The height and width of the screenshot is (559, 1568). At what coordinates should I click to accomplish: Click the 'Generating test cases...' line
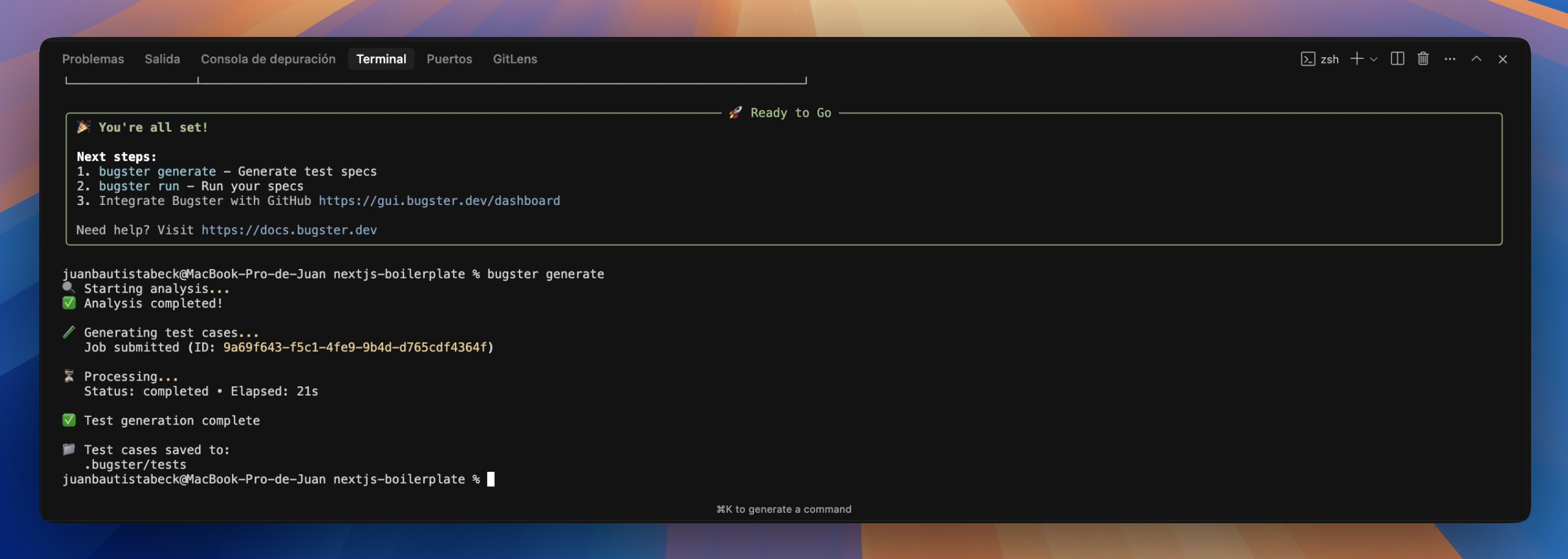tap(171, 333)
